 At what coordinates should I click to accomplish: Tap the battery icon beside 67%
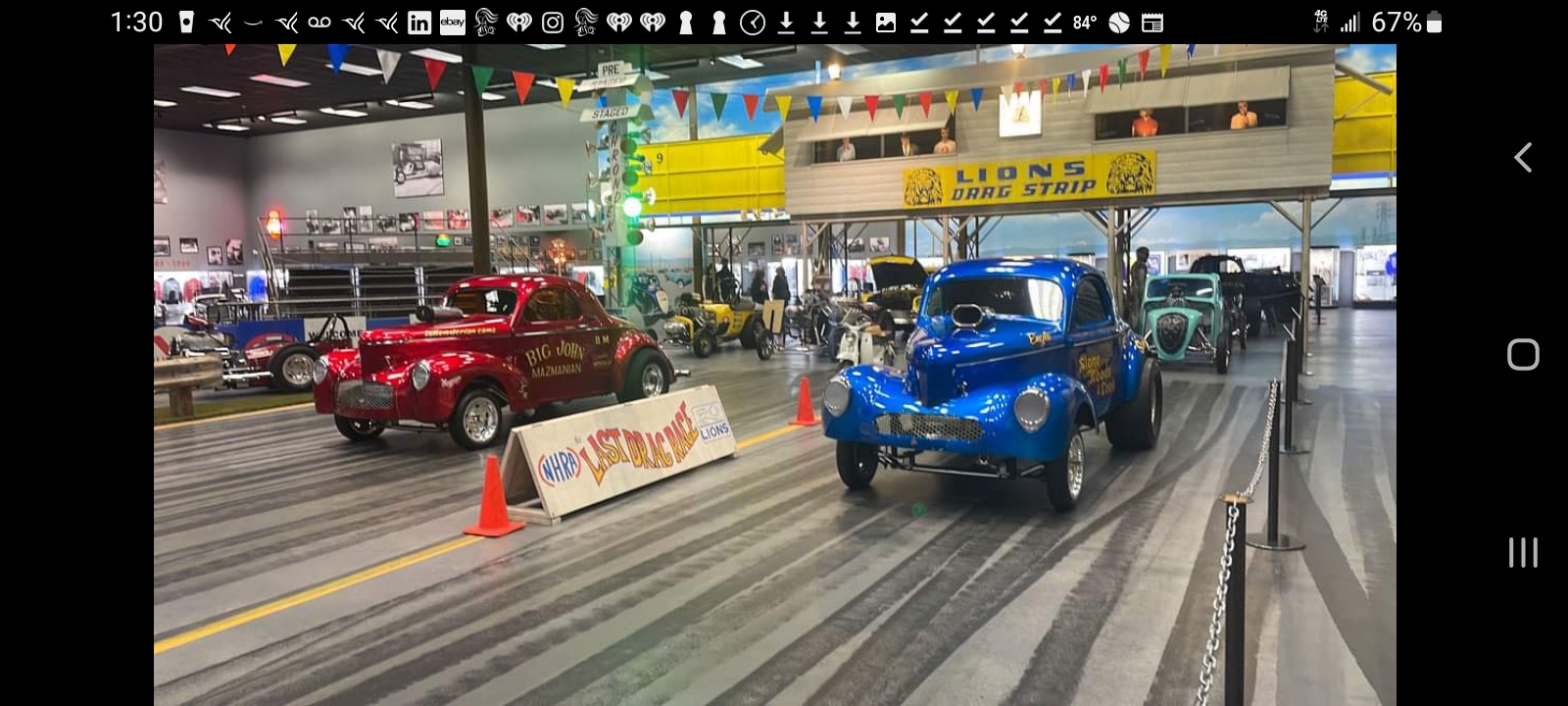pyautogui.click(x=1435, y=23)
